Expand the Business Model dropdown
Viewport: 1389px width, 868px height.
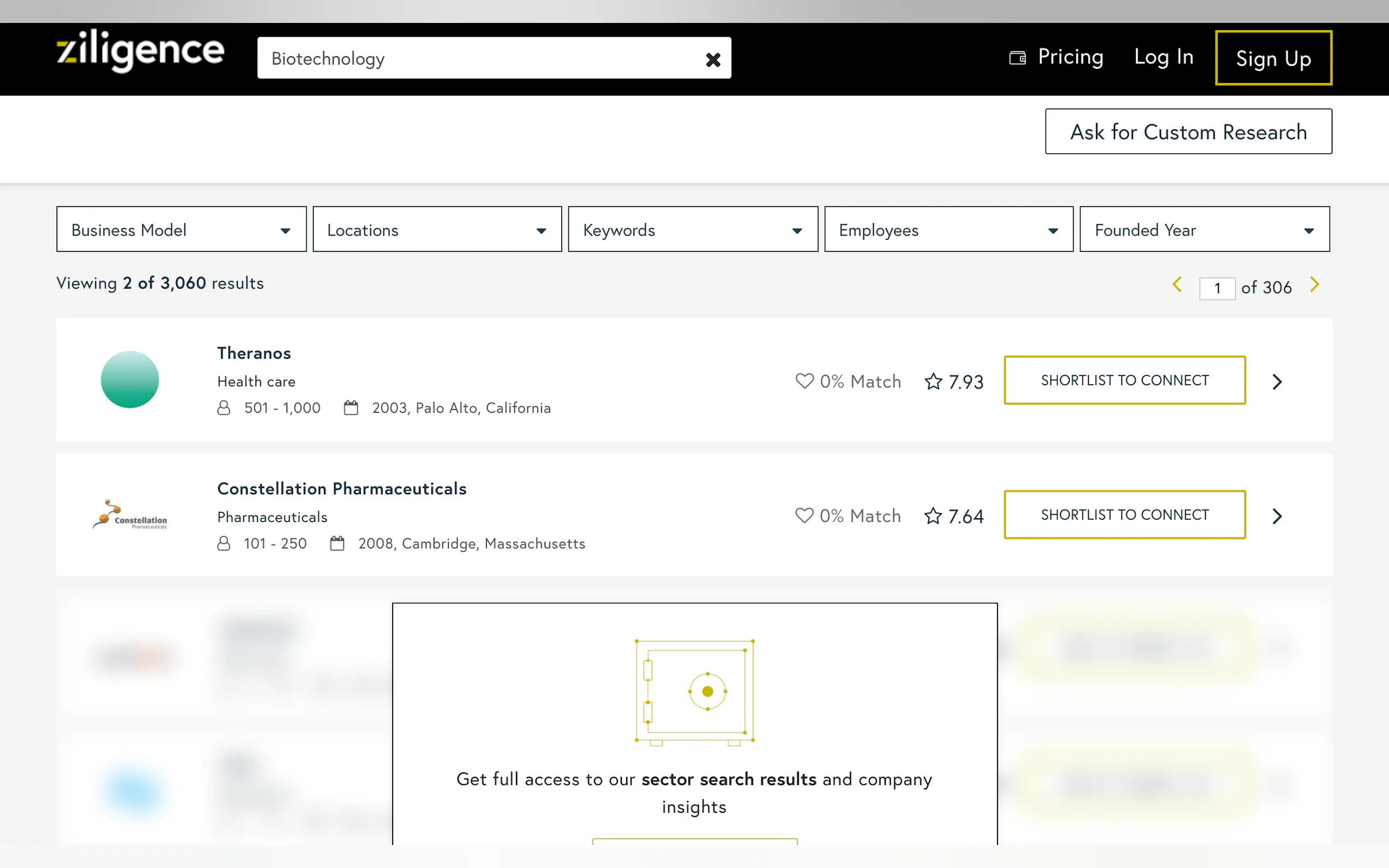click(182, 230)
